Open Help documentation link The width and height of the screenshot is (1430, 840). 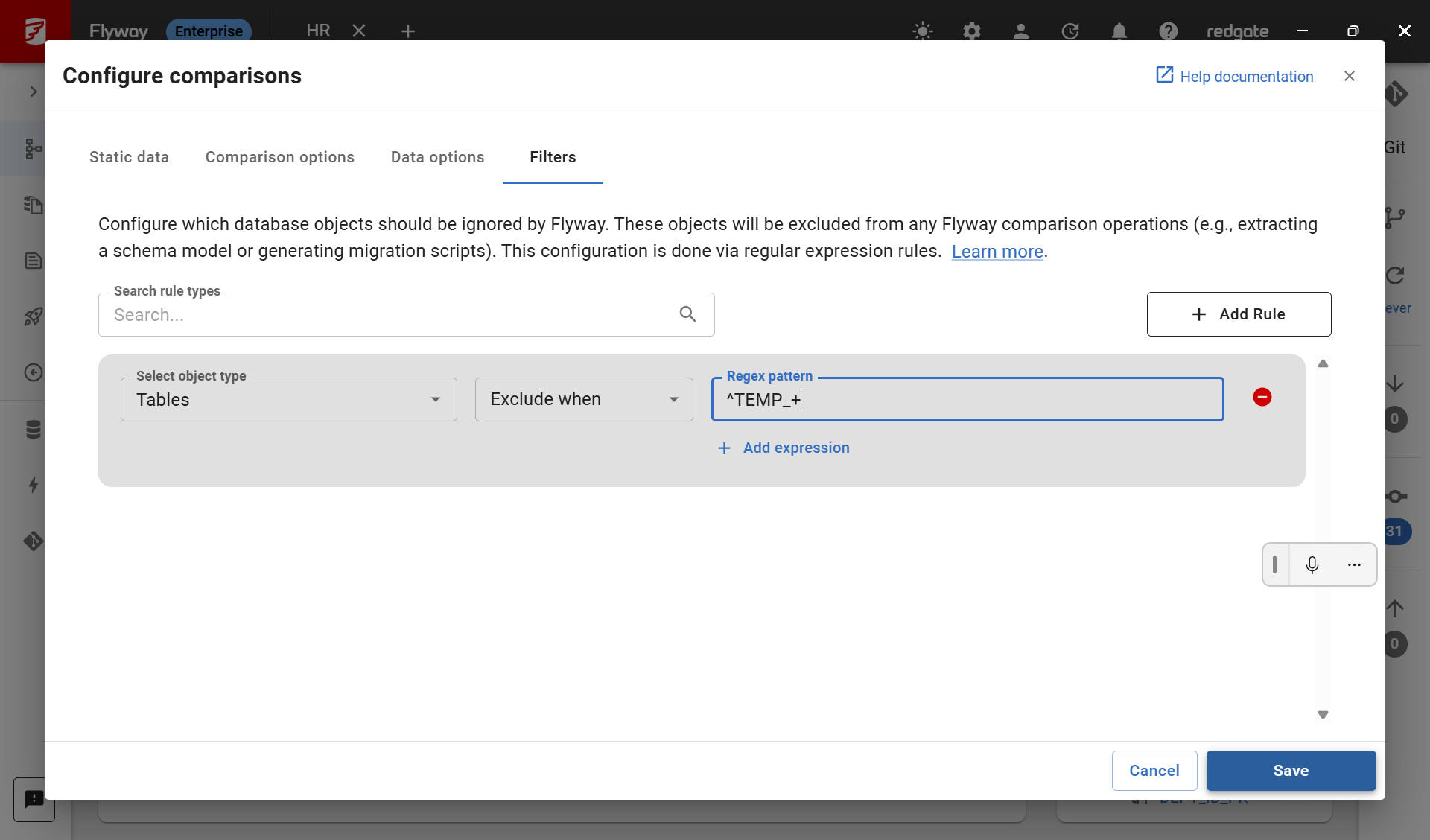click(1245, 77)
